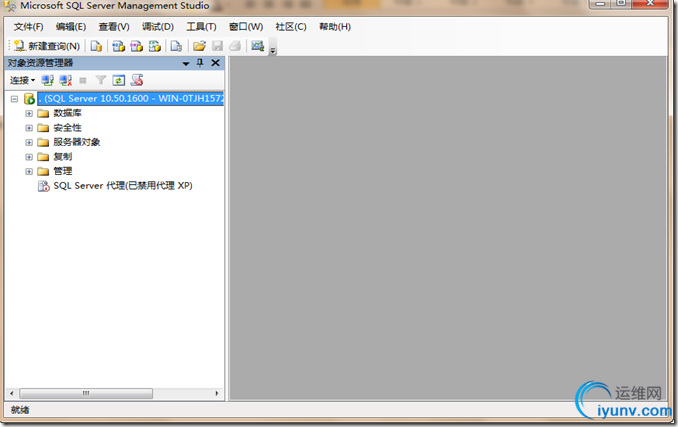Open the 窗口(W) menu
Viewport: 678px width, 427px height.
246,27
